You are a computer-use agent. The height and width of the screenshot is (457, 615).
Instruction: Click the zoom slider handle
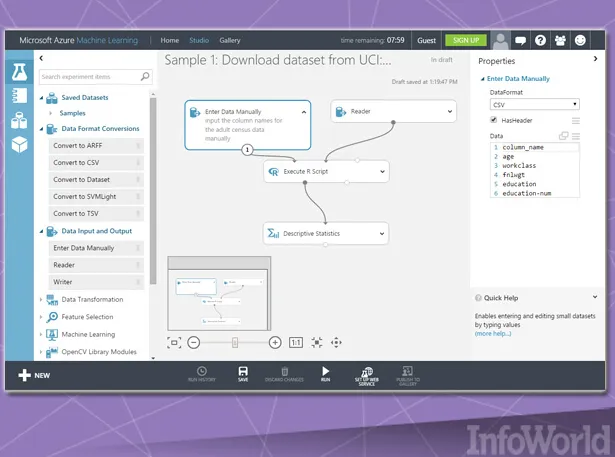(x=235, y=342)
